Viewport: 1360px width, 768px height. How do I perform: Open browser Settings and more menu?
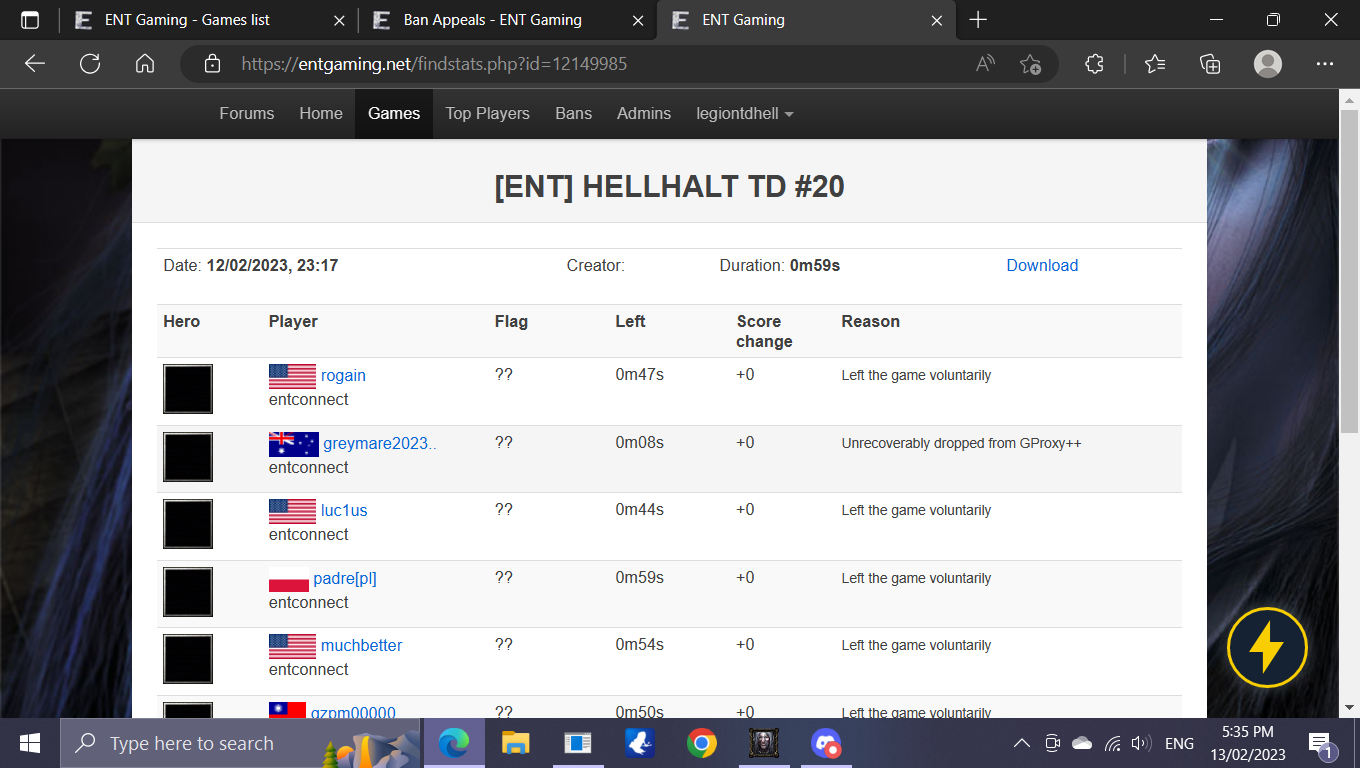point(1325,64)
